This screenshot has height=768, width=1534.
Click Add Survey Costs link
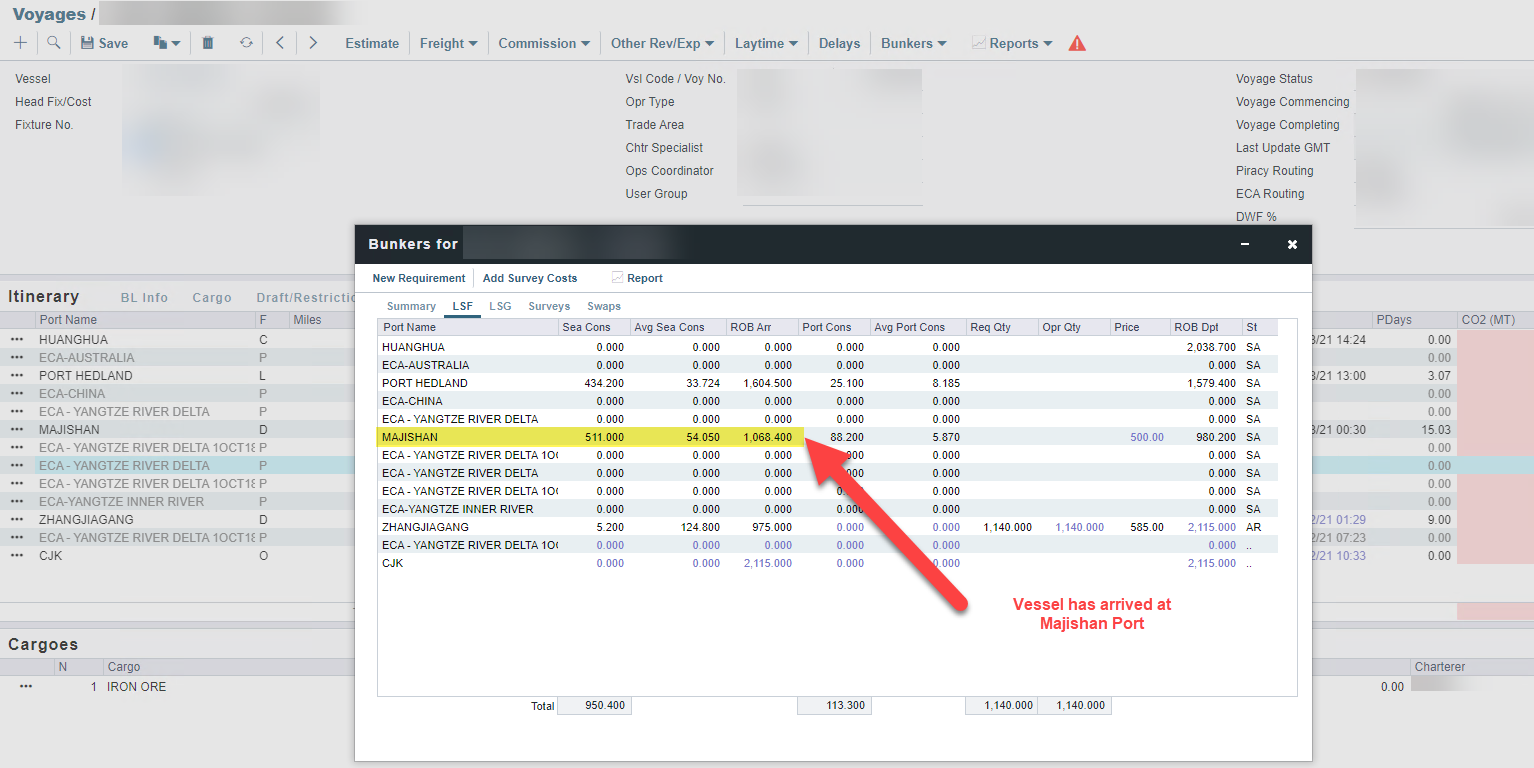pos(530,278)
